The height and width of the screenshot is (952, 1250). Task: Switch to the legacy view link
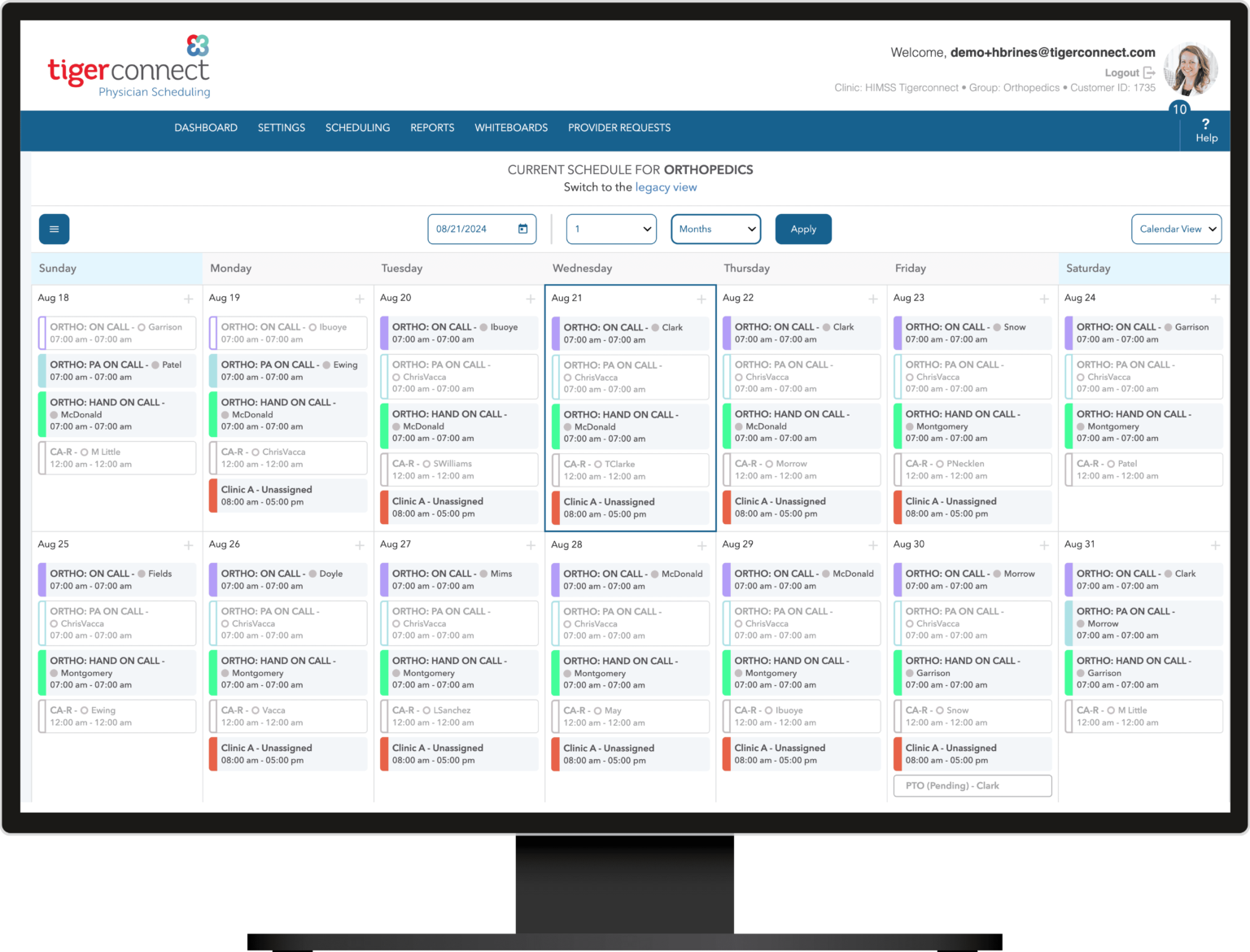(x=666, y=187)
